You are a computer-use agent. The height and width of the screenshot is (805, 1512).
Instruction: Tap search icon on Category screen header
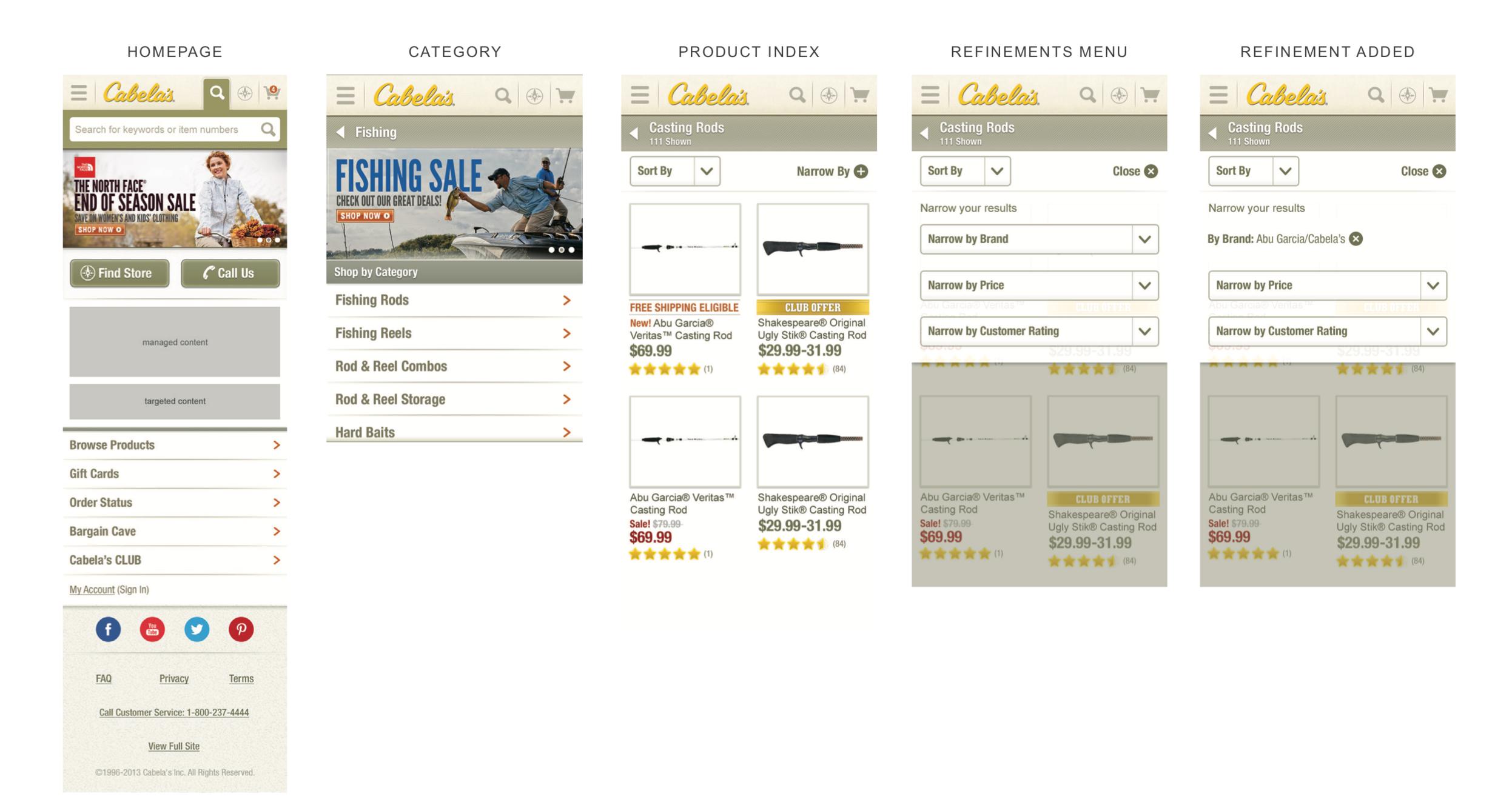pos(502,95)
